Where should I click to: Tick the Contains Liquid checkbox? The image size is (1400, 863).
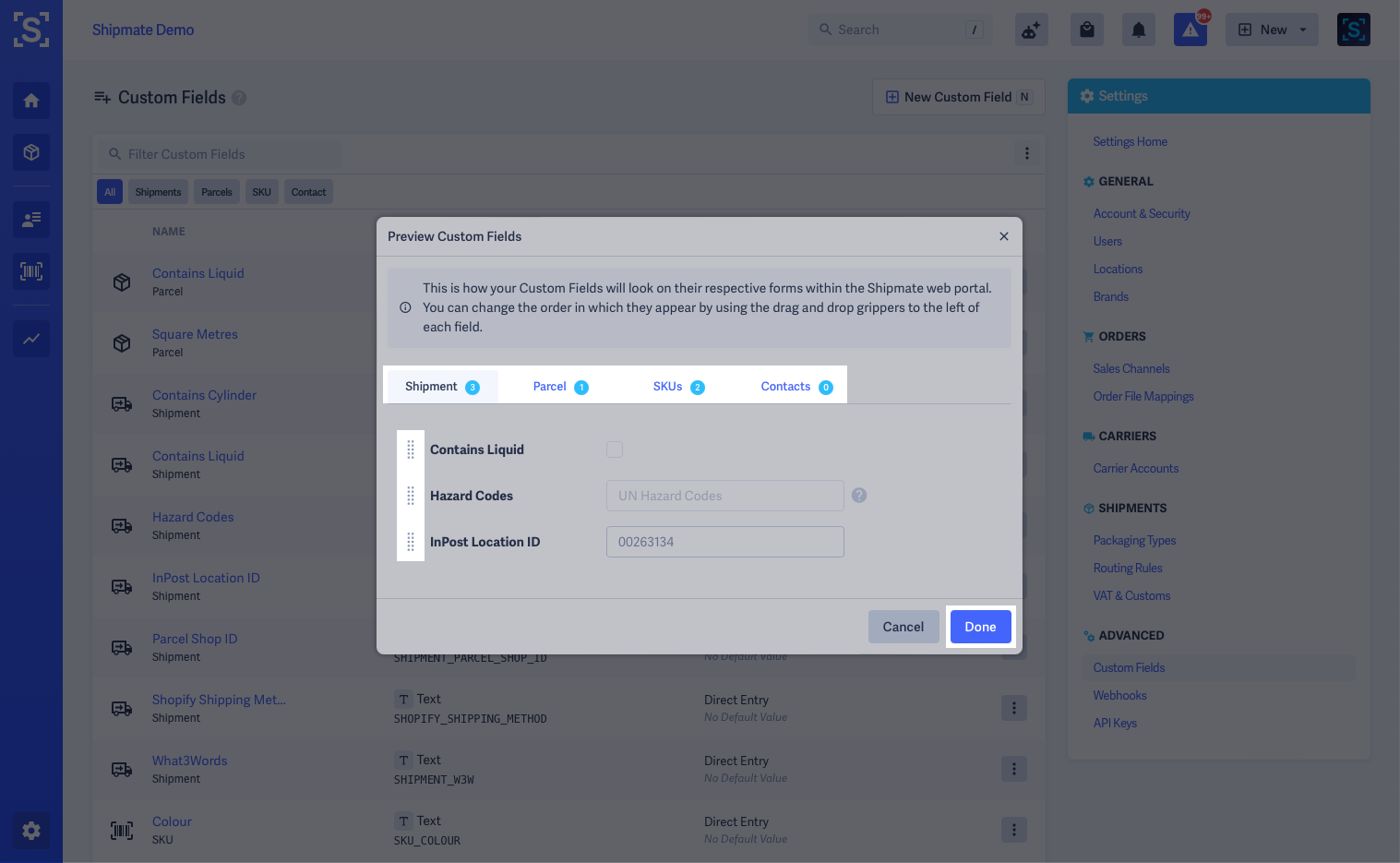point(615,449)
